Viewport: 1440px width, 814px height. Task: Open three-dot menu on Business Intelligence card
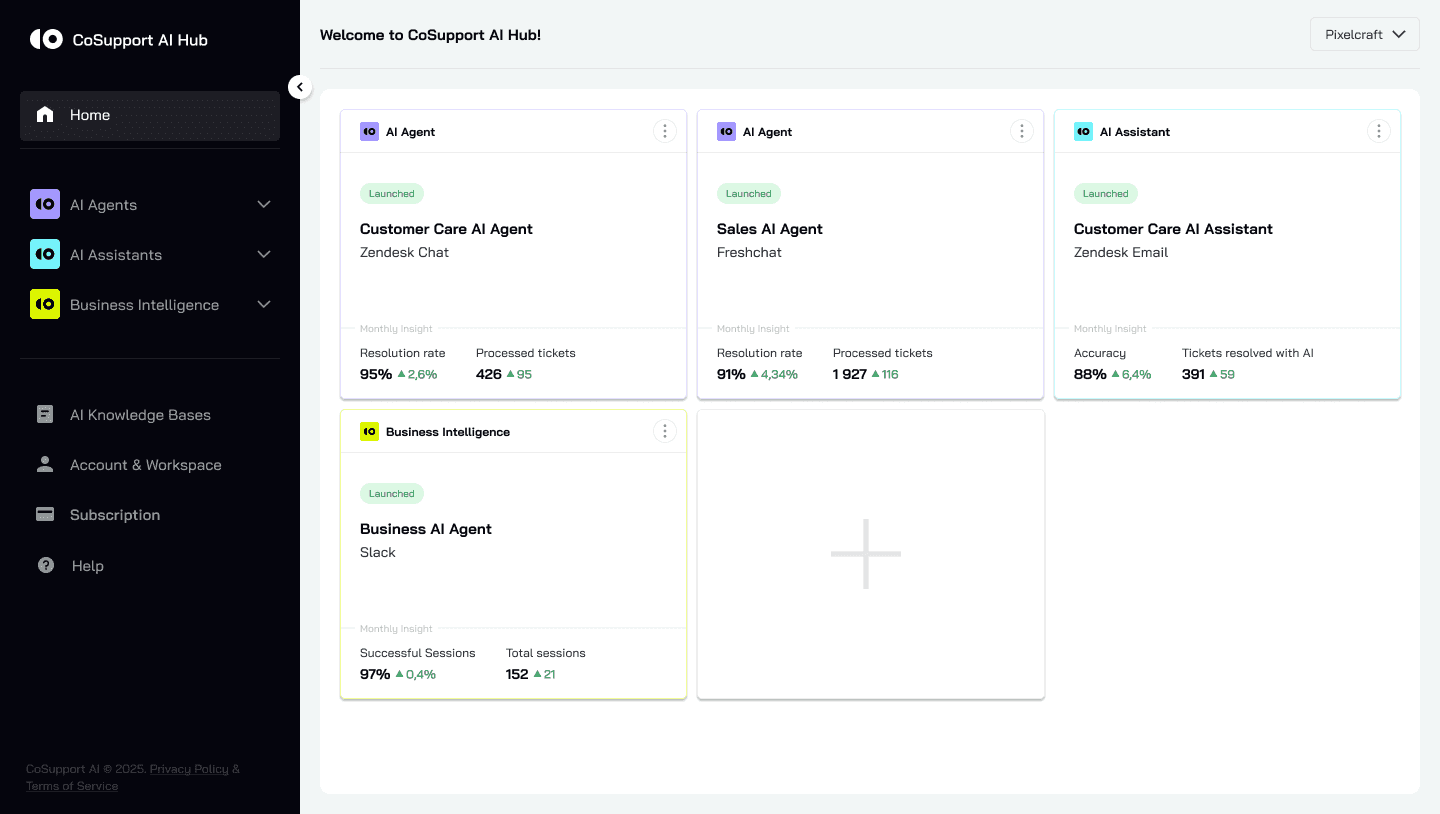coord(665,431)
